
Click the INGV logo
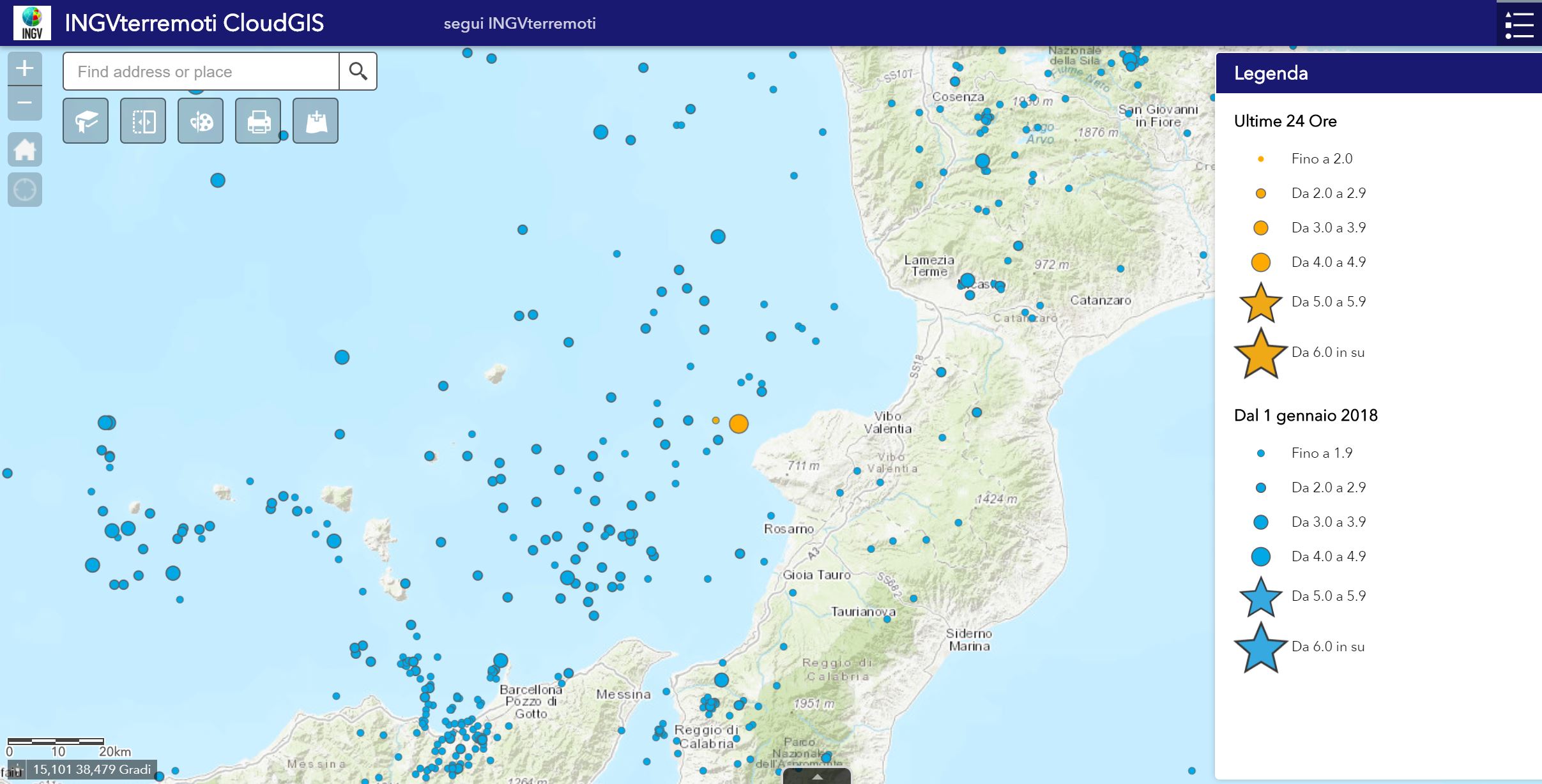[x=32, y=23]
